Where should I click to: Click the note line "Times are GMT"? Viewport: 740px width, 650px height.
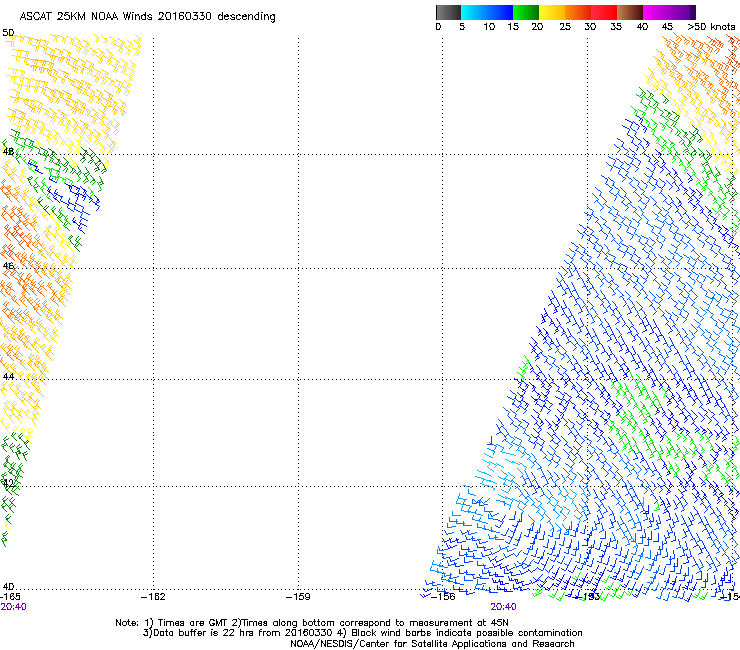(x=311, y=623)
